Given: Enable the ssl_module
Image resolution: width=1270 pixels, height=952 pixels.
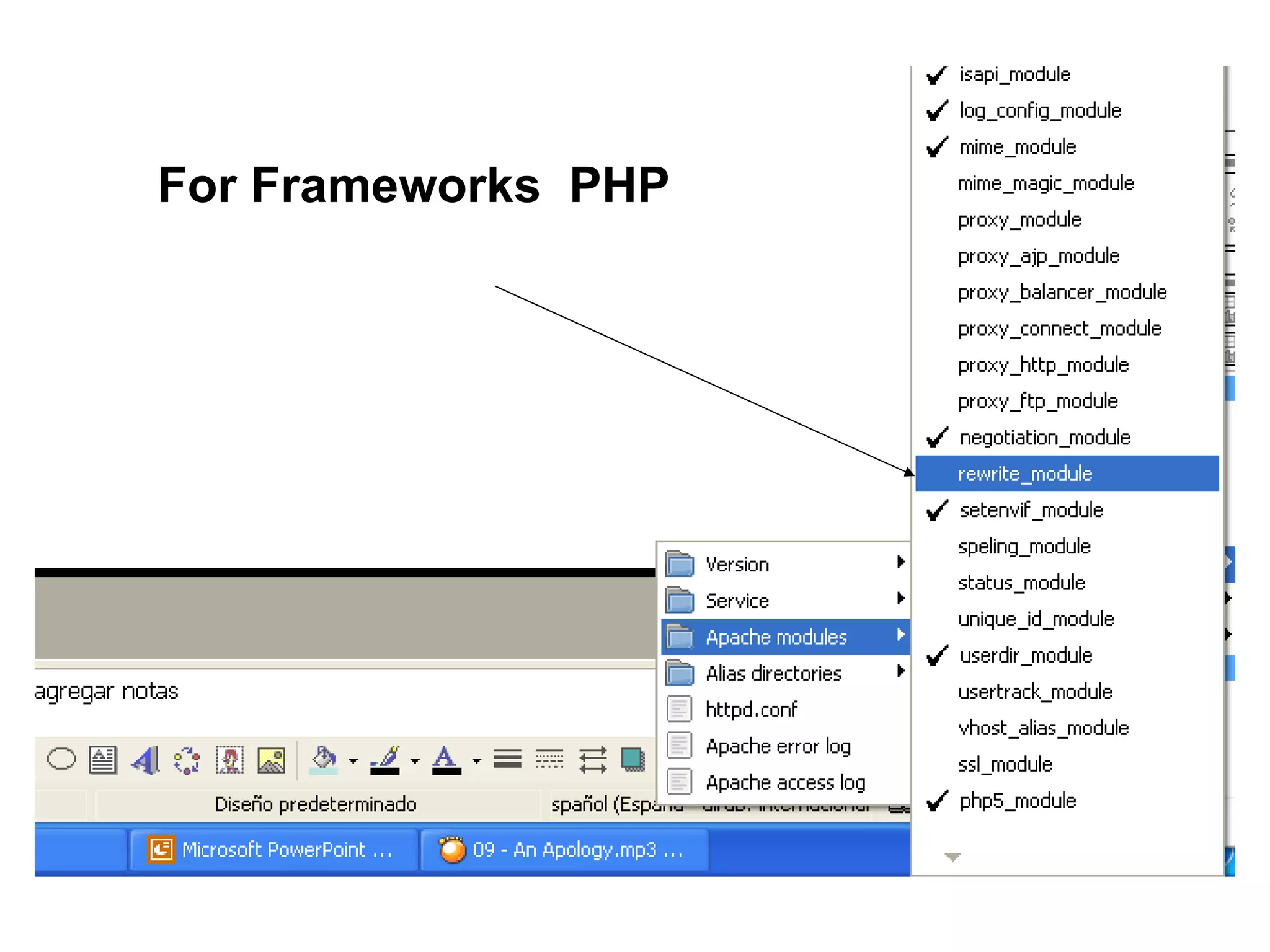Looking at the screenshot, I should point(1067,764).
